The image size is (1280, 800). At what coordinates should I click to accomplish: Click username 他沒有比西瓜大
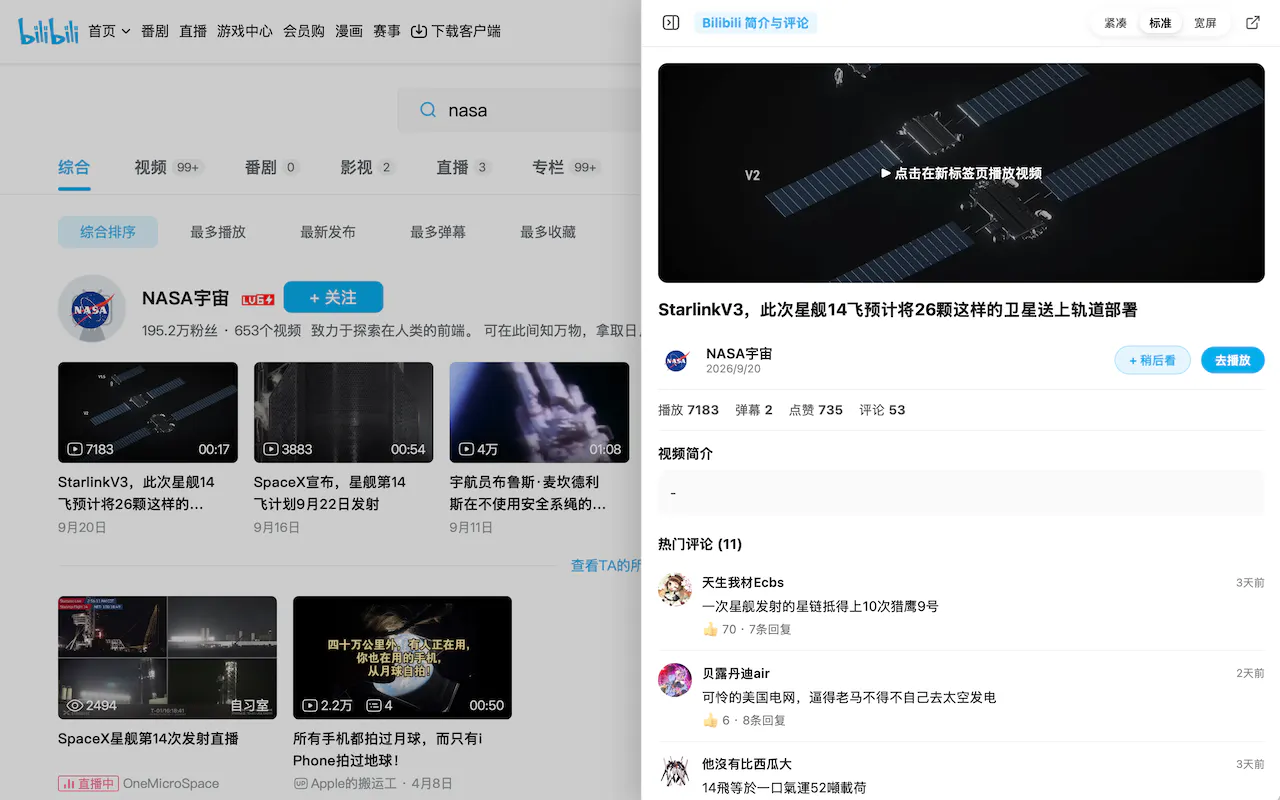coord(747,764)
